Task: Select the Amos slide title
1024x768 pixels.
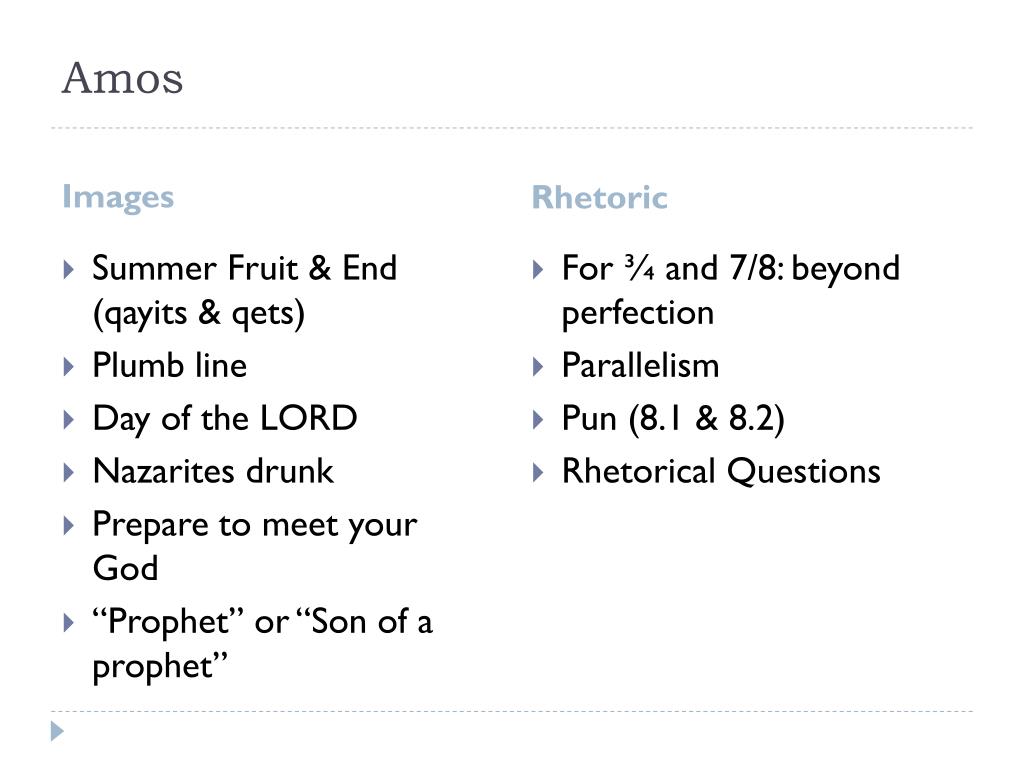Action: click(122, 78)
